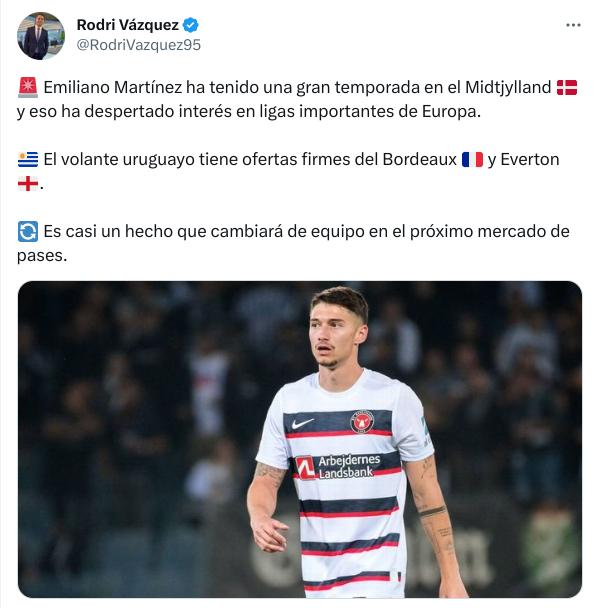Click the England flag emoji
This screenshot has width=599, height=608.
coord(28,183)
